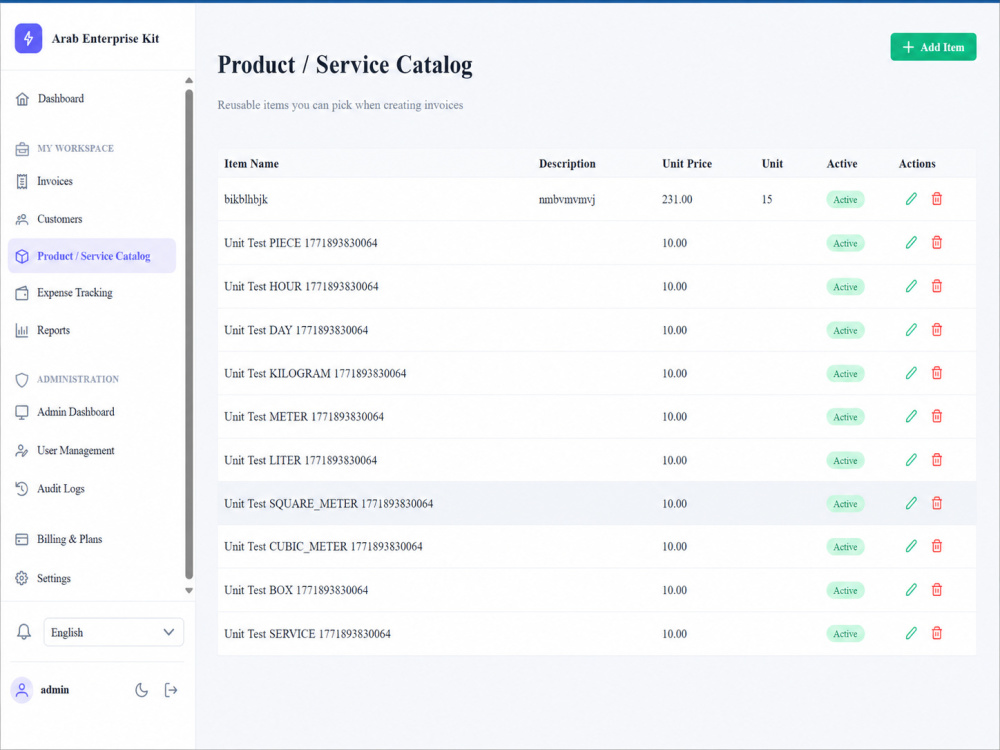This screenshot has width=1000, height=750.
Task: Edit Unit Test BOX item pencil icon
Action: coord(911,590)
